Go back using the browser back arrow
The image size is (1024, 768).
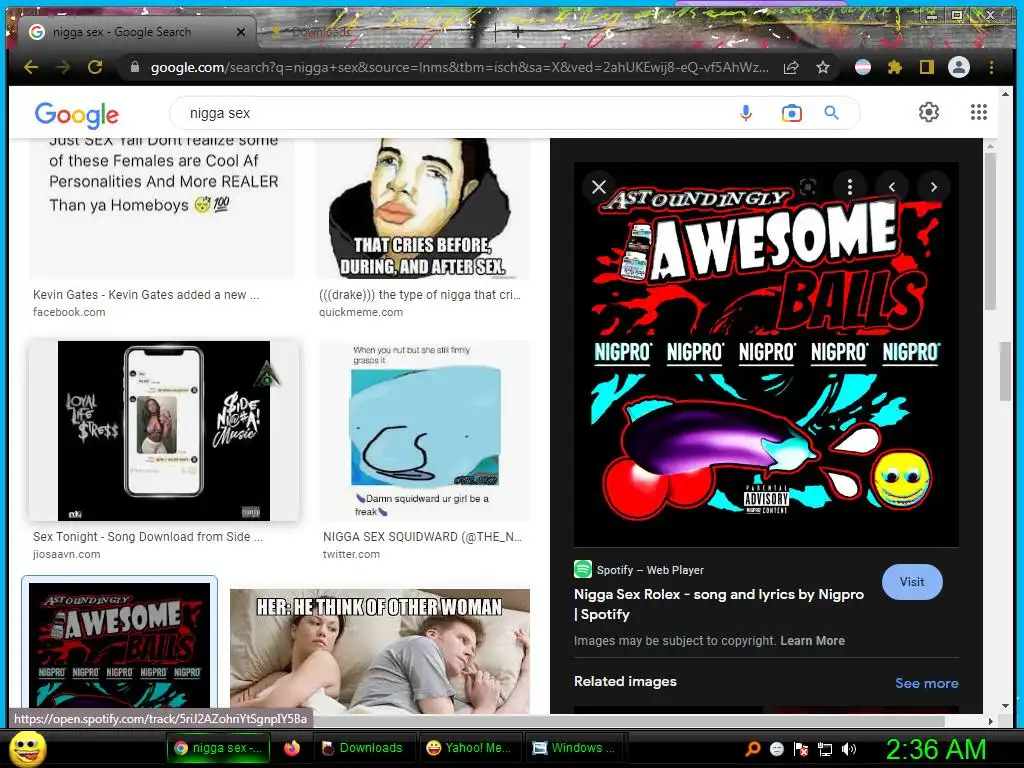pyautogui.click(x=31, y=67)
